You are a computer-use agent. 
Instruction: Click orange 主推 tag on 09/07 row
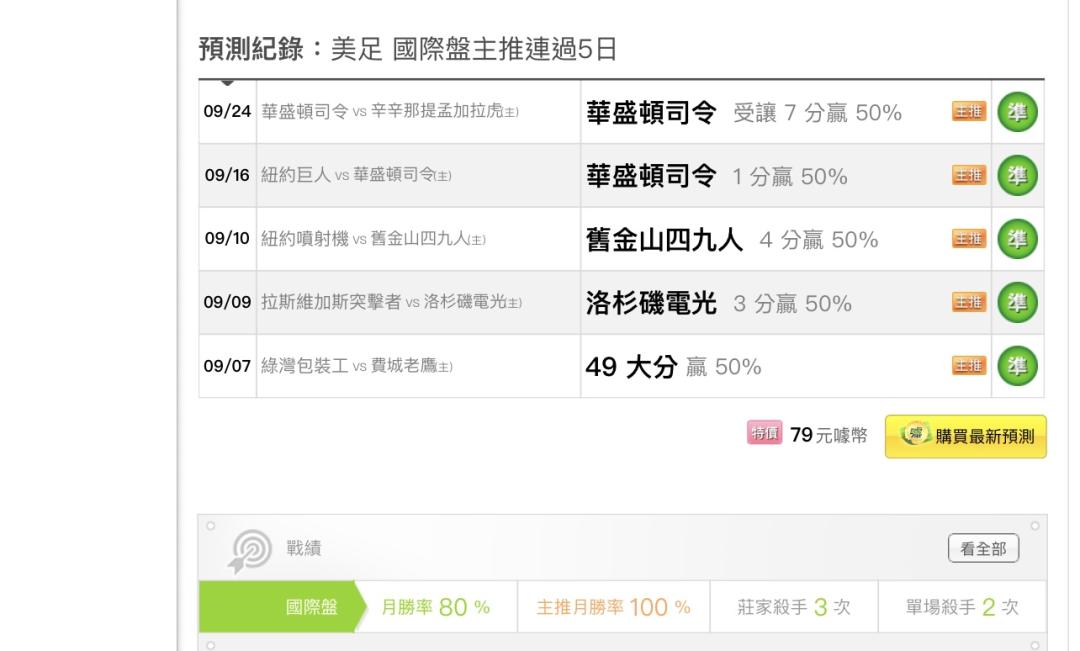click(969, 365)
